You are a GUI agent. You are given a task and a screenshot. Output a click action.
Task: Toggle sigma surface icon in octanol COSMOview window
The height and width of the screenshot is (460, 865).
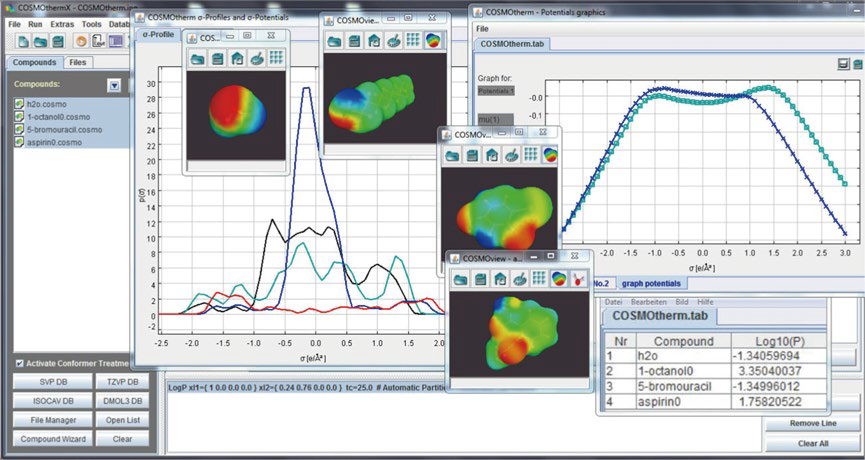tap(432, 41)
